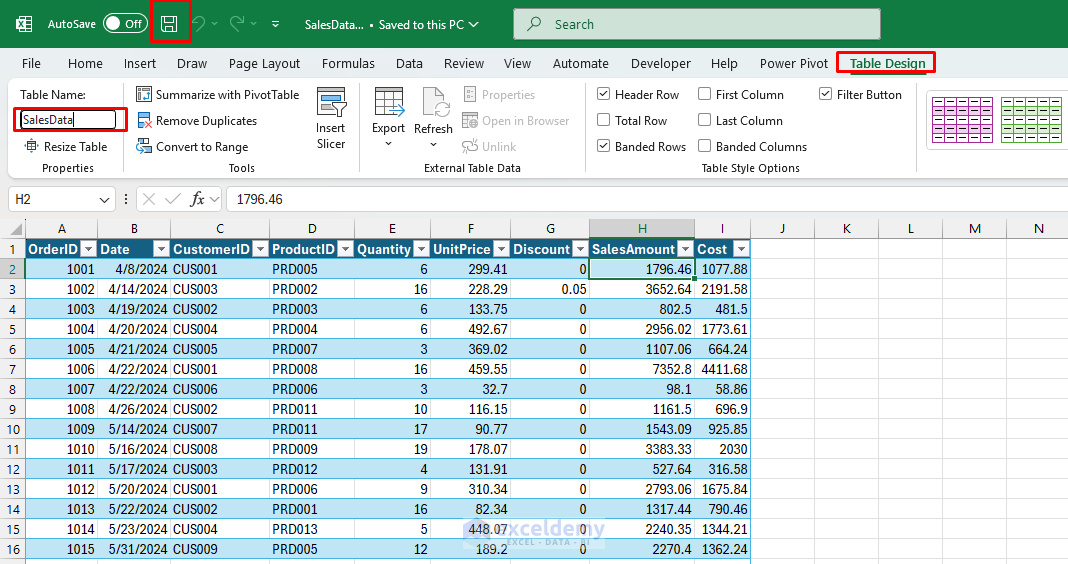
Task: Open the SalesAmount filter dropdown
Action: [x=685, y=249]
